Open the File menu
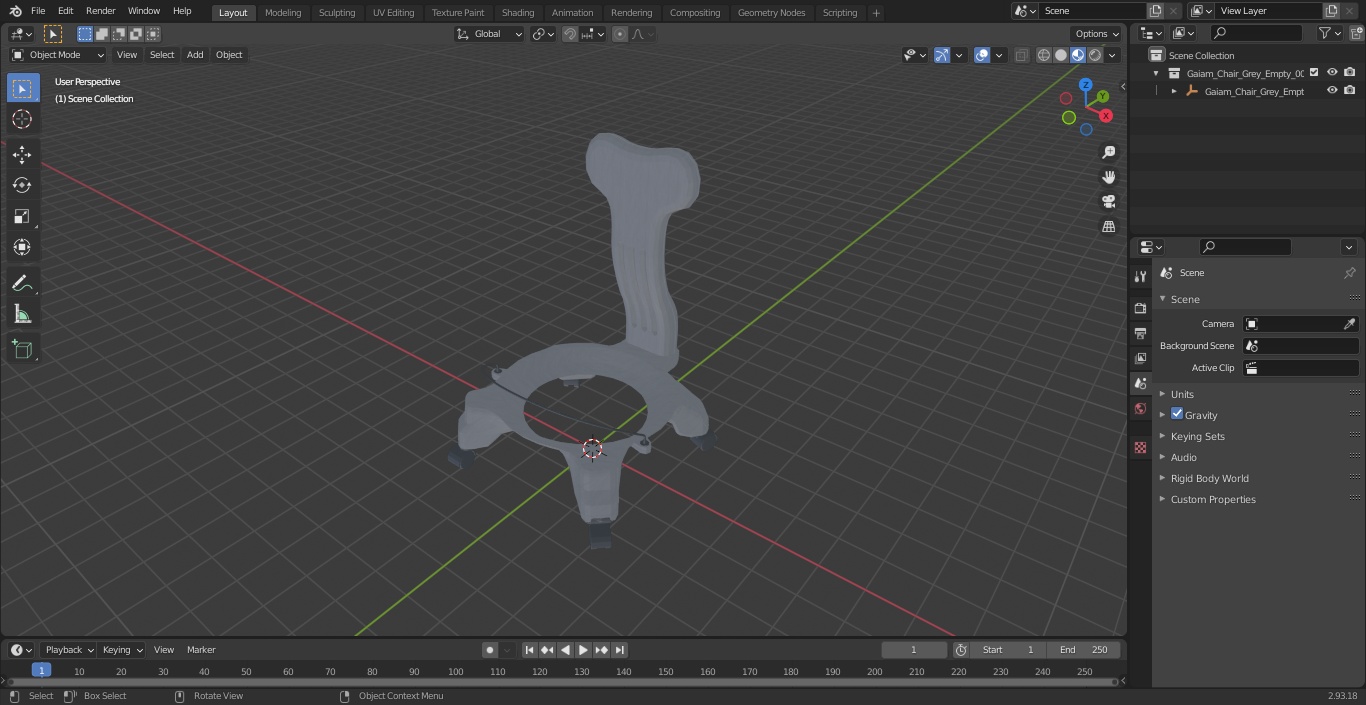The image size is (1366, 705). (38, 11)
